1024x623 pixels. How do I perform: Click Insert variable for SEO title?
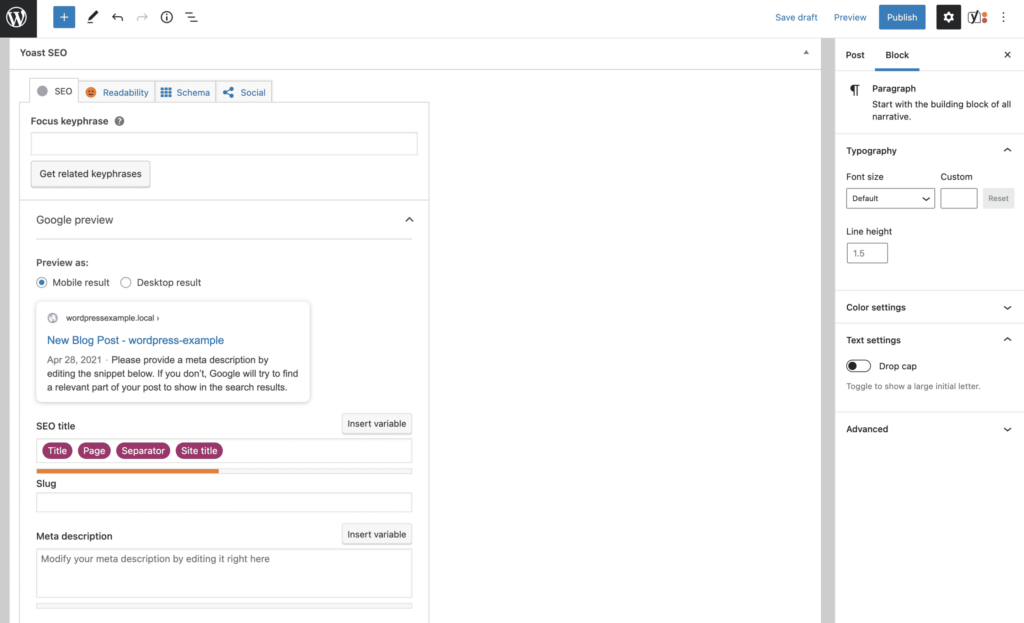click(x=377, y=424)
